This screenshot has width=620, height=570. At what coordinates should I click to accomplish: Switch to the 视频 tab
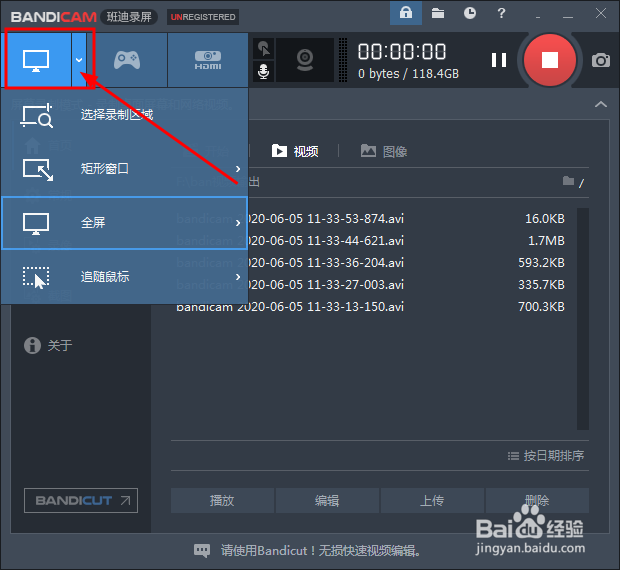(x=295, y=151)
